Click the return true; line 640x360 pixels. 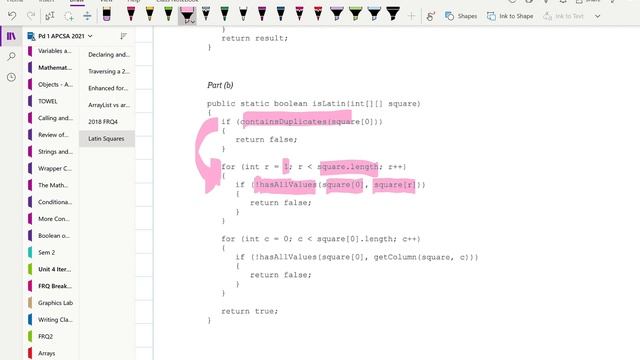tap(249, 311)
